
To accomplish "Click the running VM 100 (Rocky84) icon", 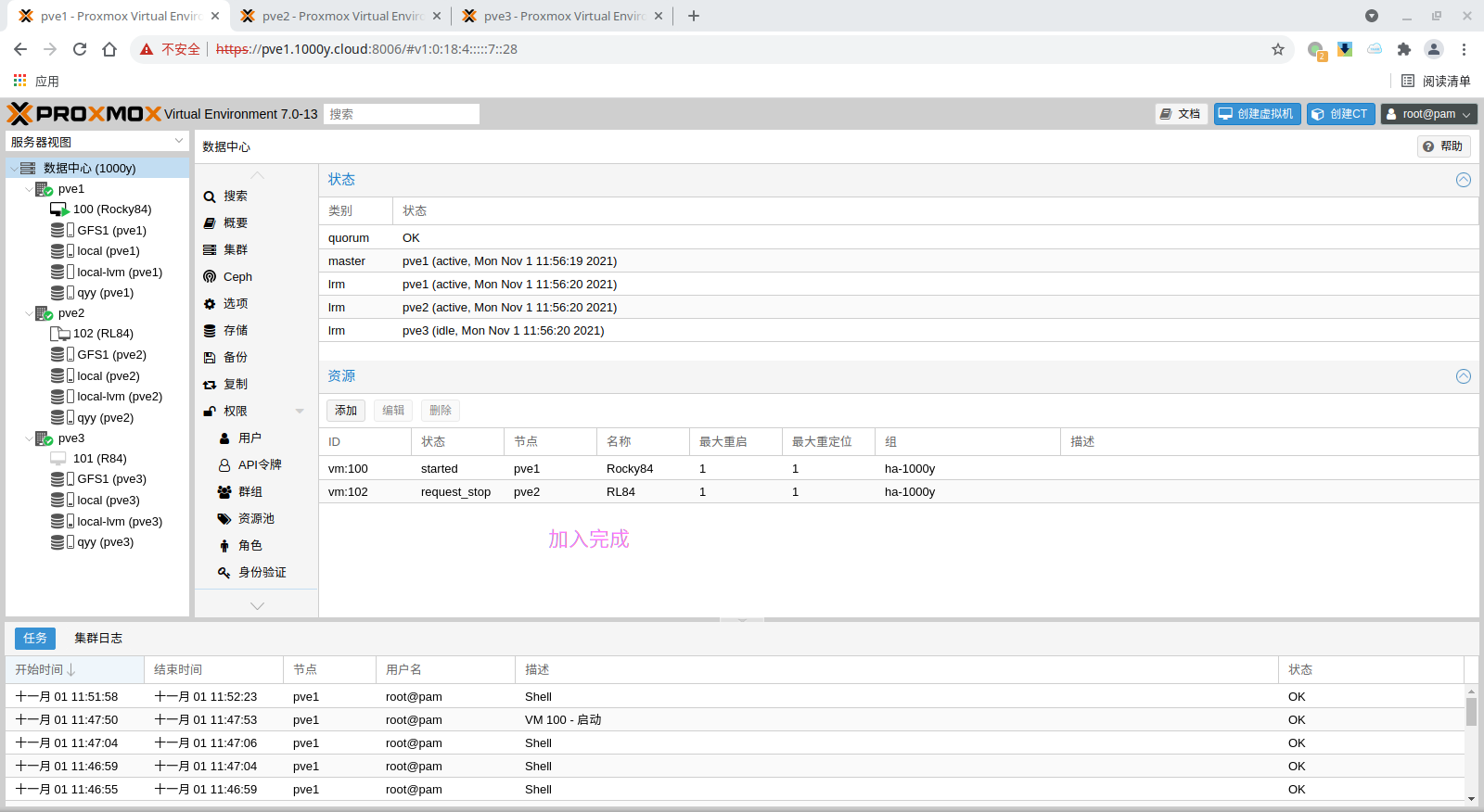I will coord(59,209).
